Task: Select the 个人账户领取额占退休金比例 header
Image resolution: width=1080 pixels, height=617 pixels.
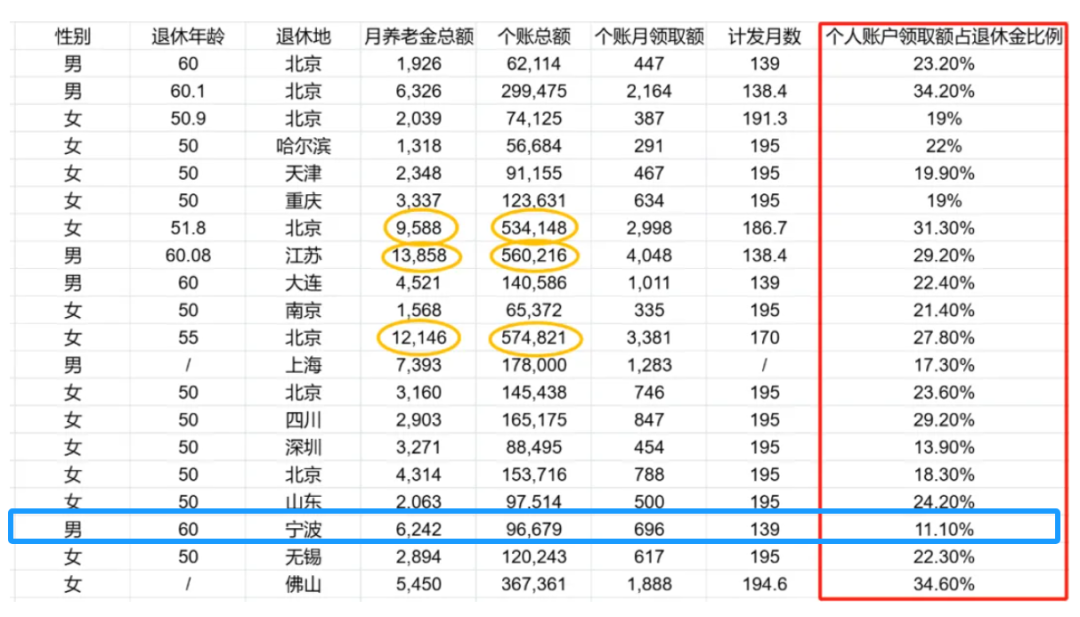Action: point(942,38)
